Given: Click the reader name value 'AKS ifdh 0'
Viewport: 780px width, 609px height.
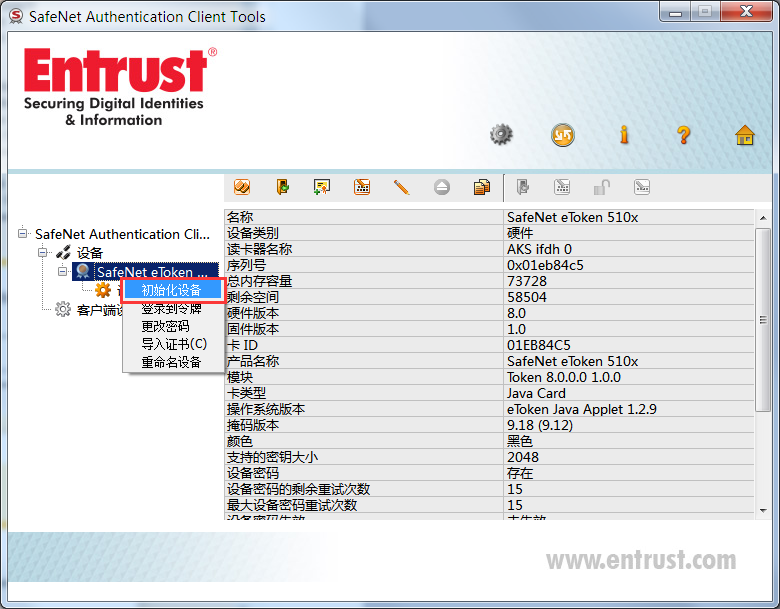Looking at the screenshot, I should (x=539, y=249).
